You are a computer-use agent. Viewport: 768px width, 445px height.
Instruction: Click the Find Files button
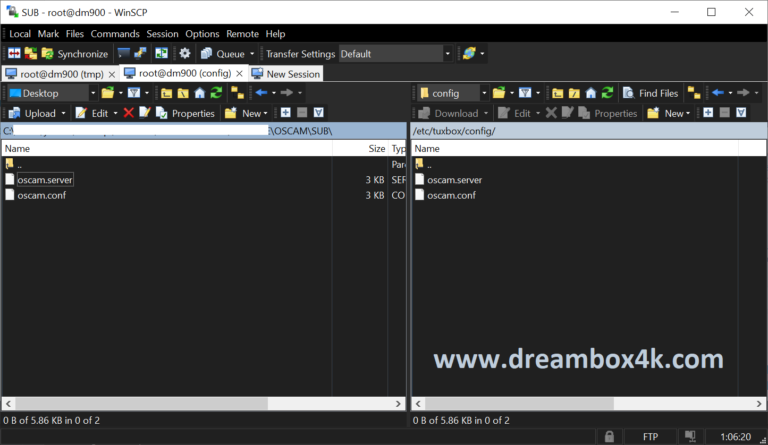coord(650,93)
